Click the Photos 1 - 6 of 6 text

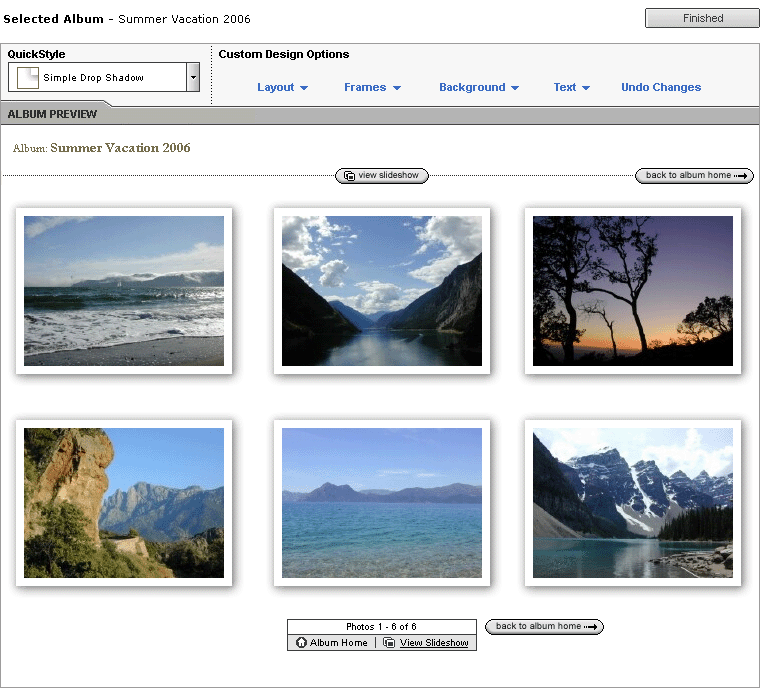[381, 627]
